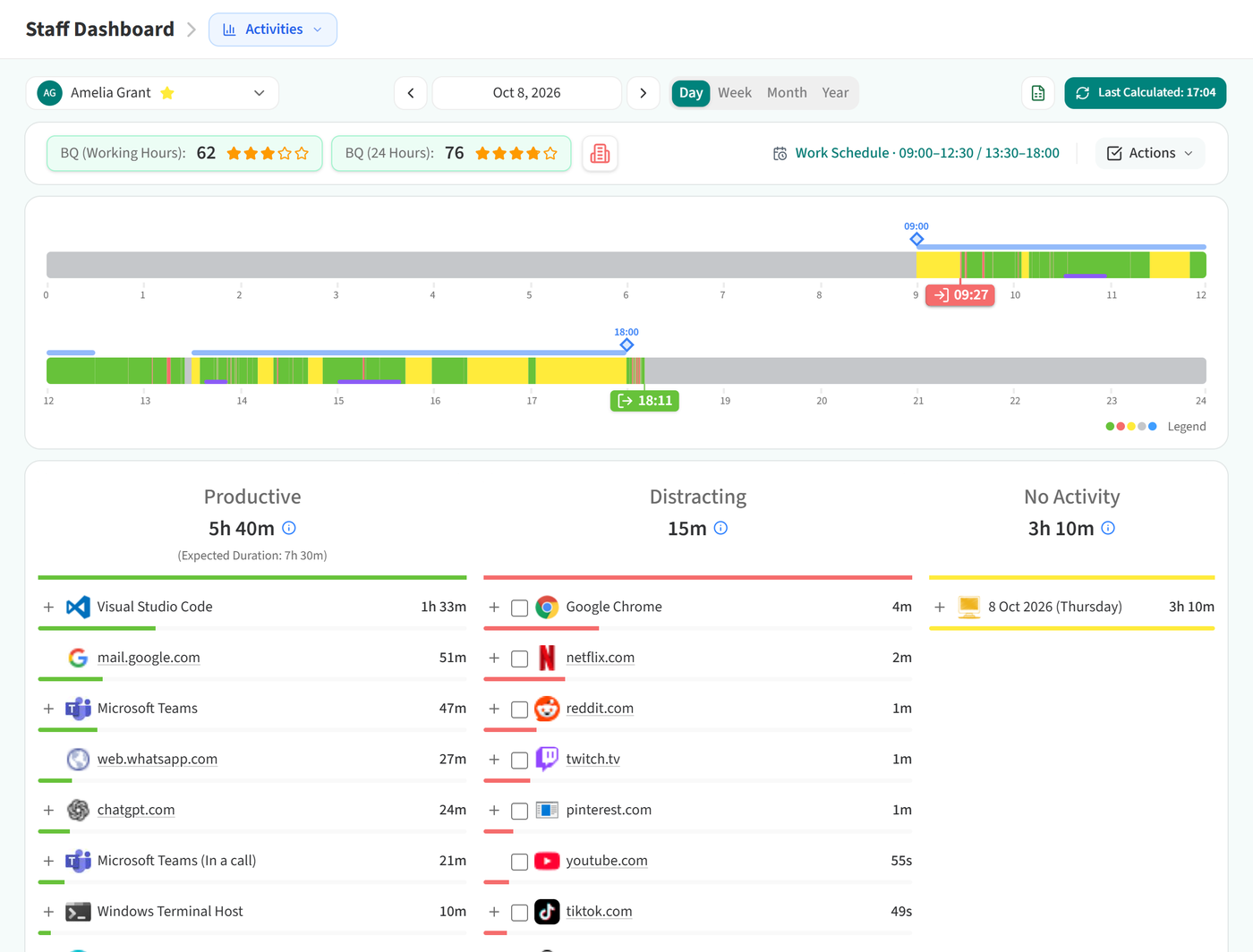Click the 18:11 clock-out badge
The height and width of the screenshot is (952, 1253).
click(644, 401)
